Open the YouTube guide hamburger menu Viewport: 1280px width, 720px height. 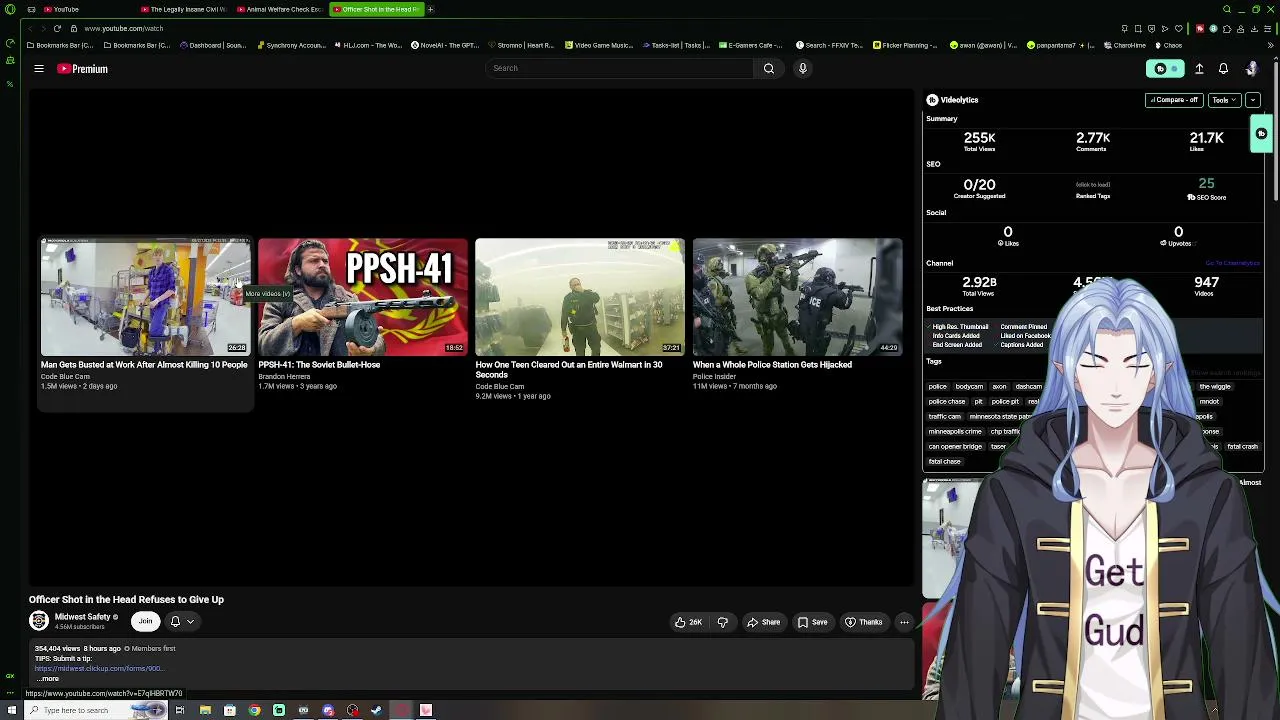(39, 69)
